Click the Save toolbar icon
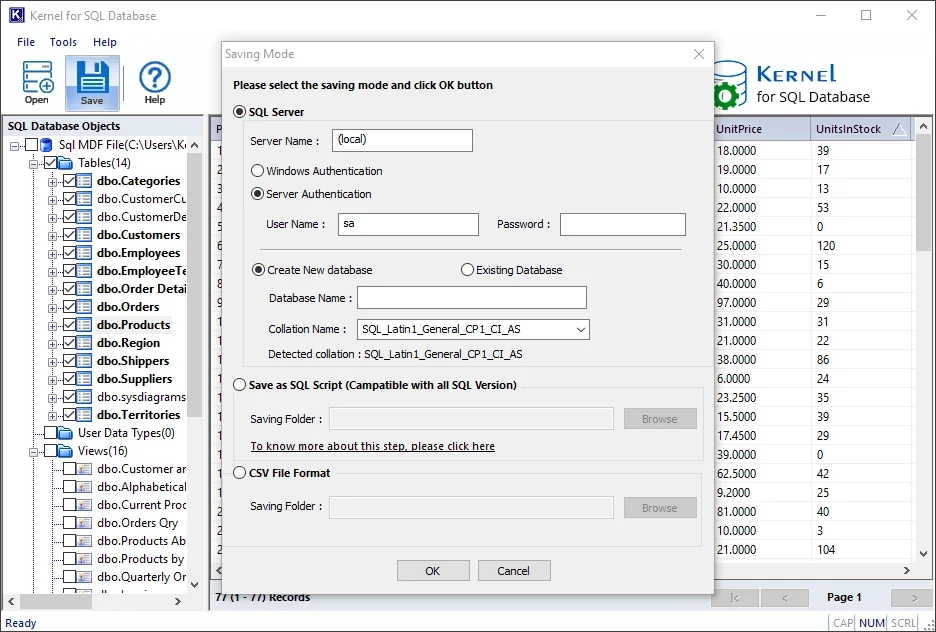Image resolution: width=936 pixels, height=632 pixels. tap(92, 83)
